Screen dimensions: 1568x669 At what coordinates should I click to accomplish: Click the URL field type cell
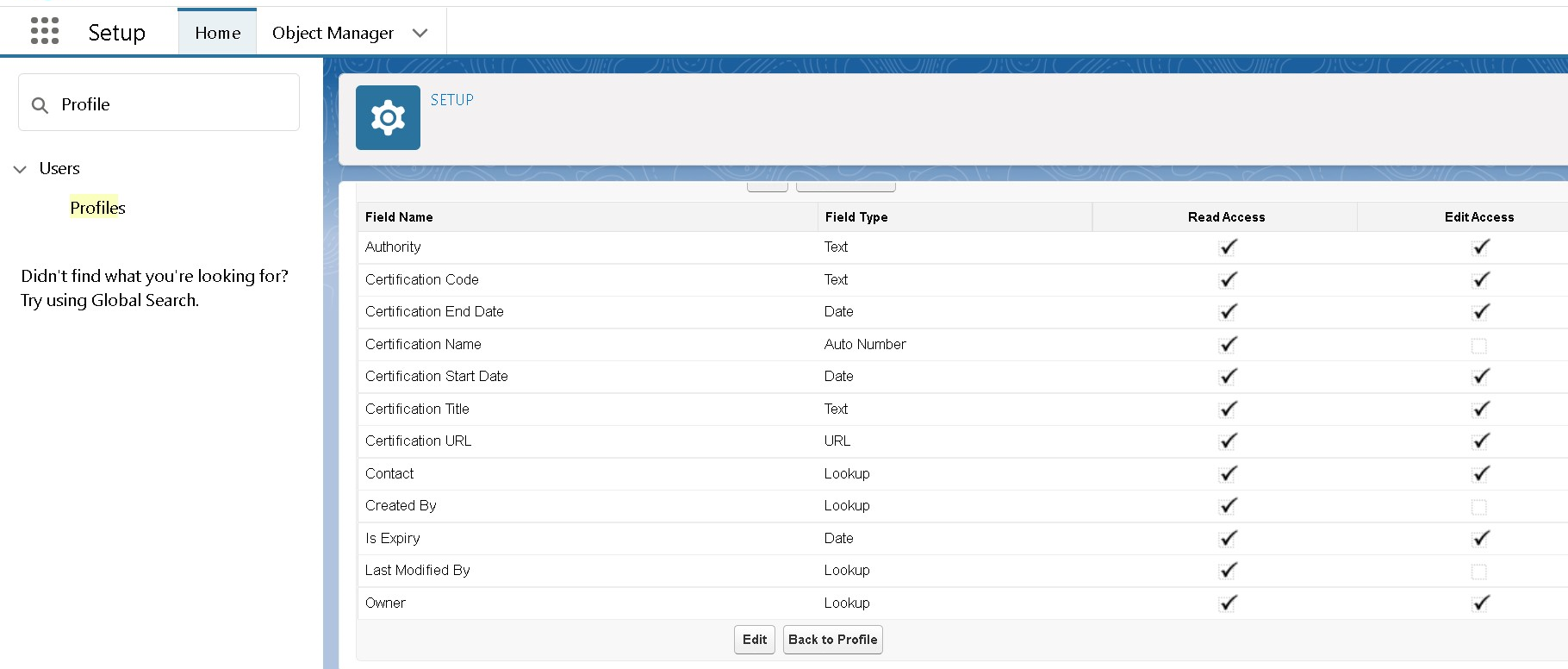[837, 441]
